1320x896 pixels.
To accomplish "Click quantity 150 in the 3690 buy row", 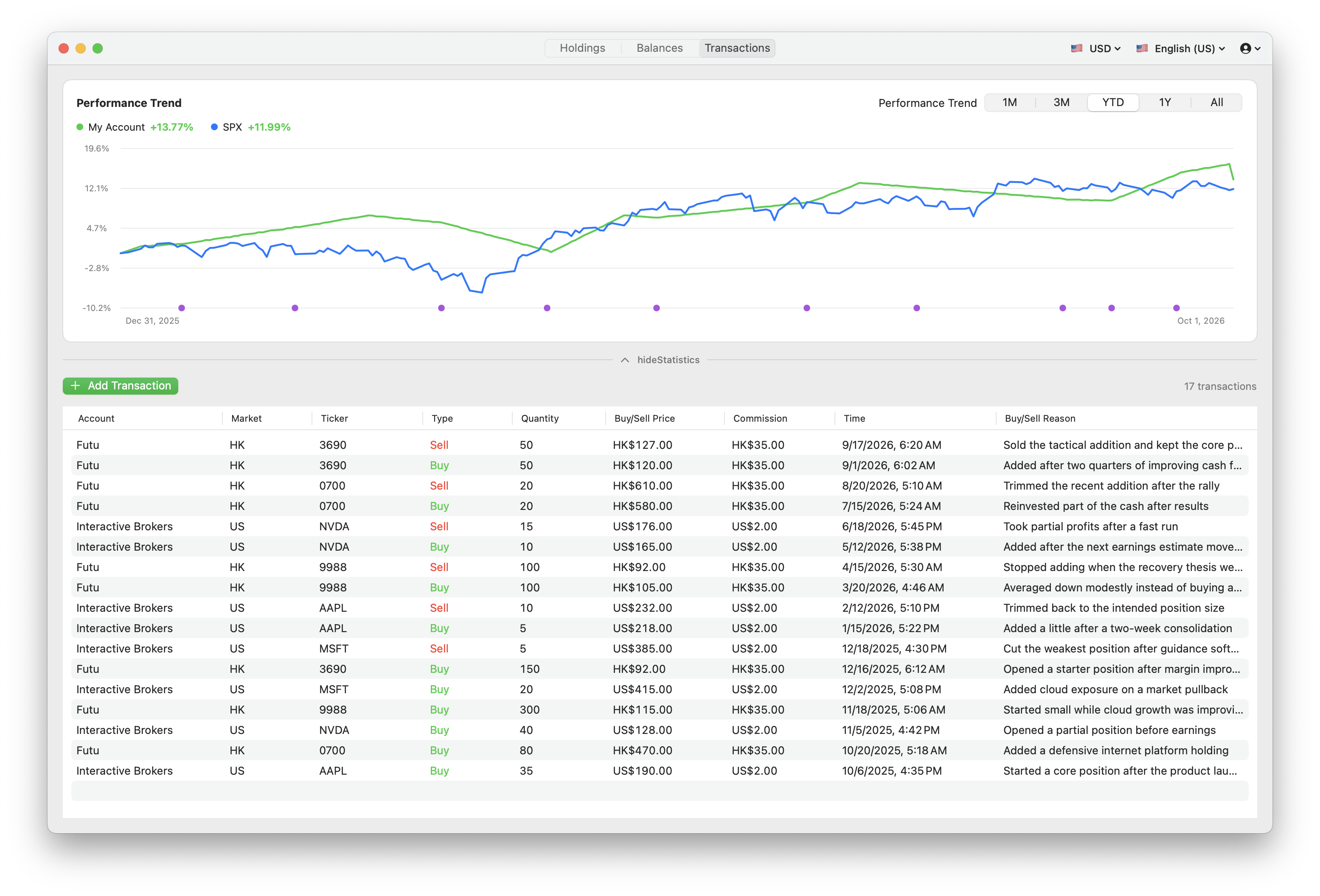I will tap(529, 669).
